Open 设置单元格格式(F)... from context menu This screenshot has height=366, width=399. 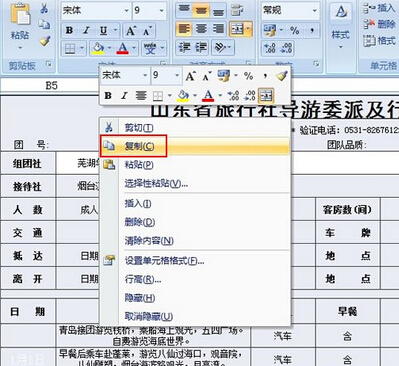195,260
